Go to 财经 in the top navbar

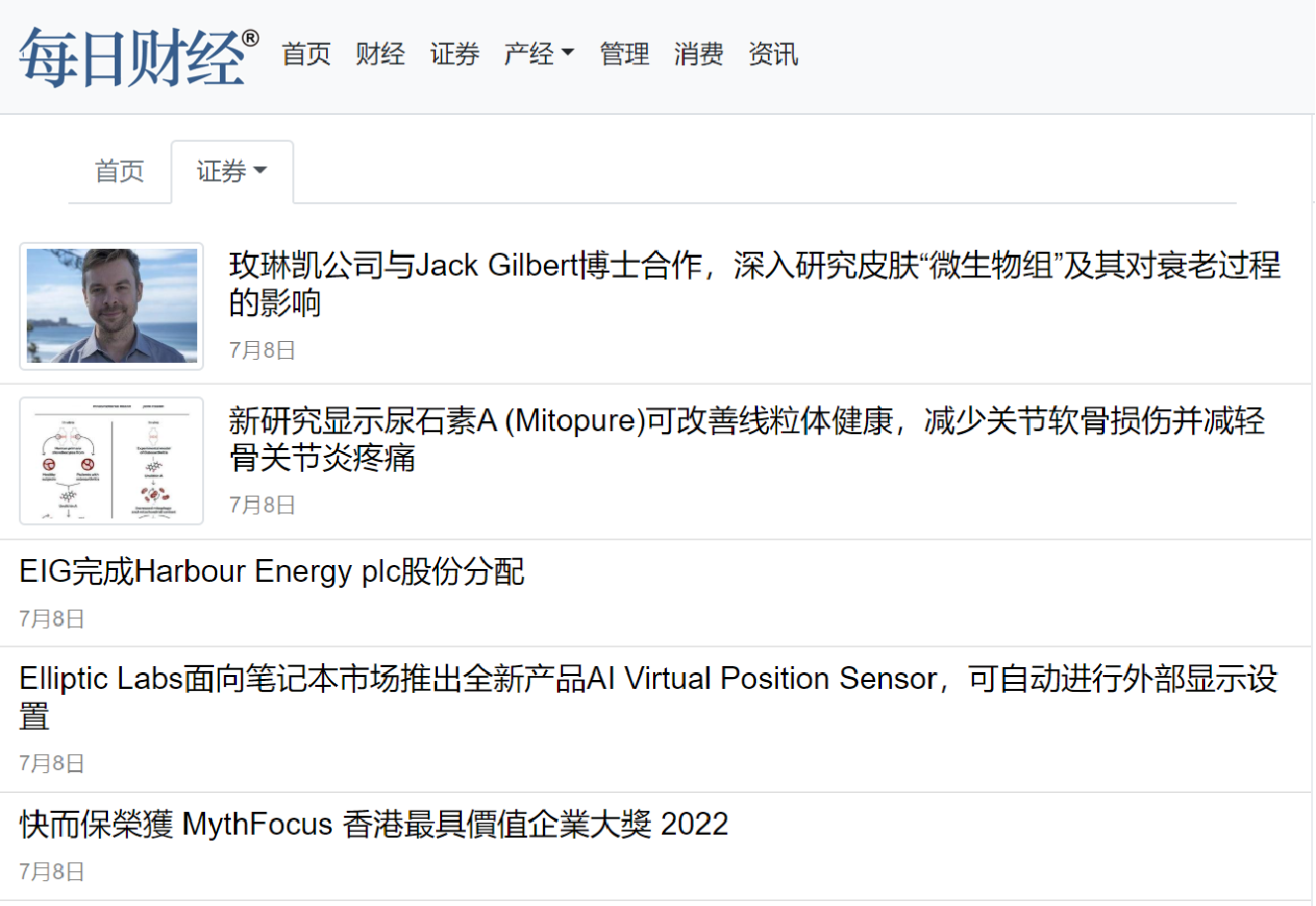tap(381, 54)
